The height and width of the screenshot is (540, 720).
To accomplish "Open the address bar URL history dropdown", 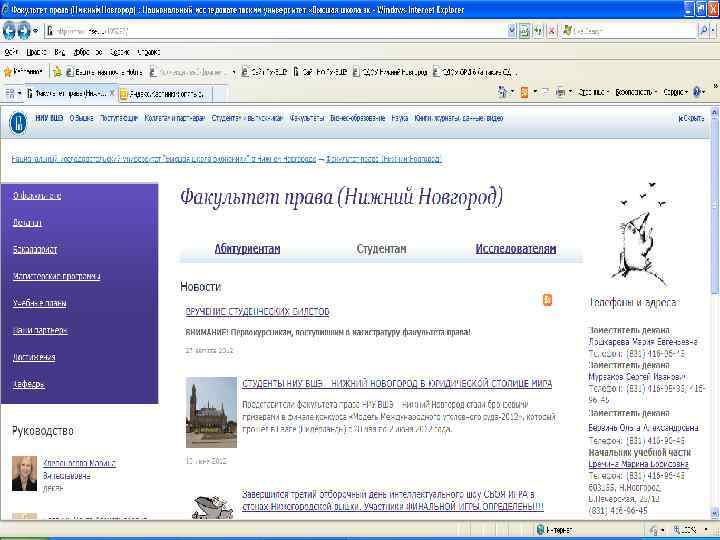I will click(x=512, y=31).
